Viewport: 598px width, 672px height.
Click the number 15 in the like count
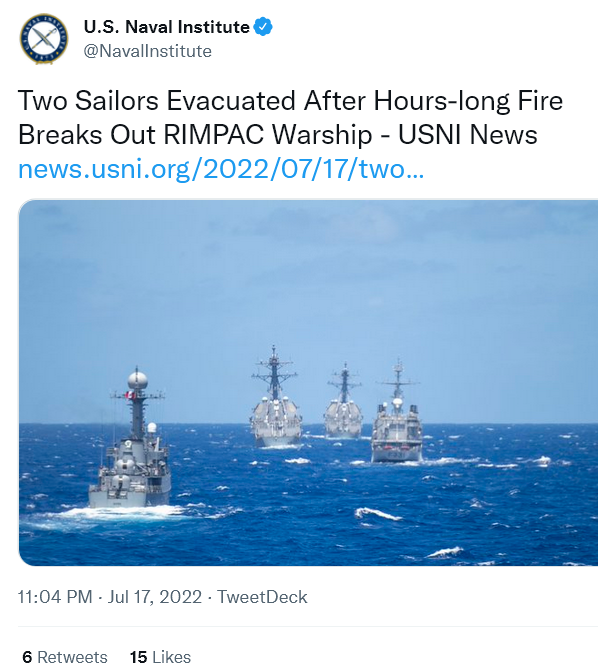(x=138, y=657)
